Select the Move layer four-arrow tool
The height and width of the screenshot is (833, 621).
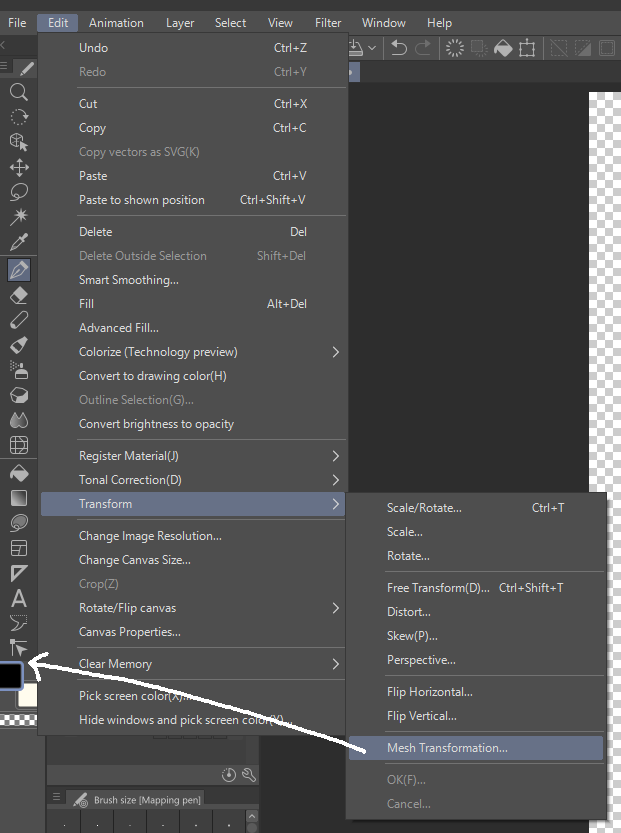click(19, 167)
